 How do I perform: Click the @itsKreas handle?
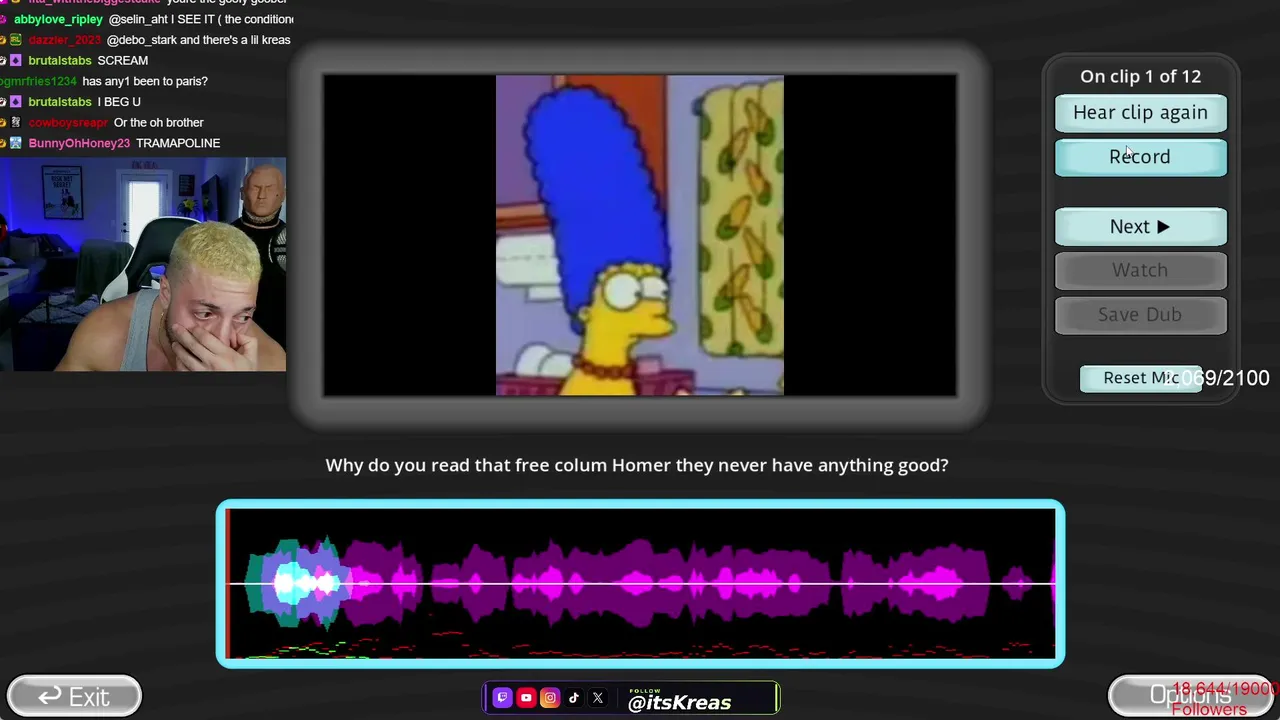tap(679, 702)
